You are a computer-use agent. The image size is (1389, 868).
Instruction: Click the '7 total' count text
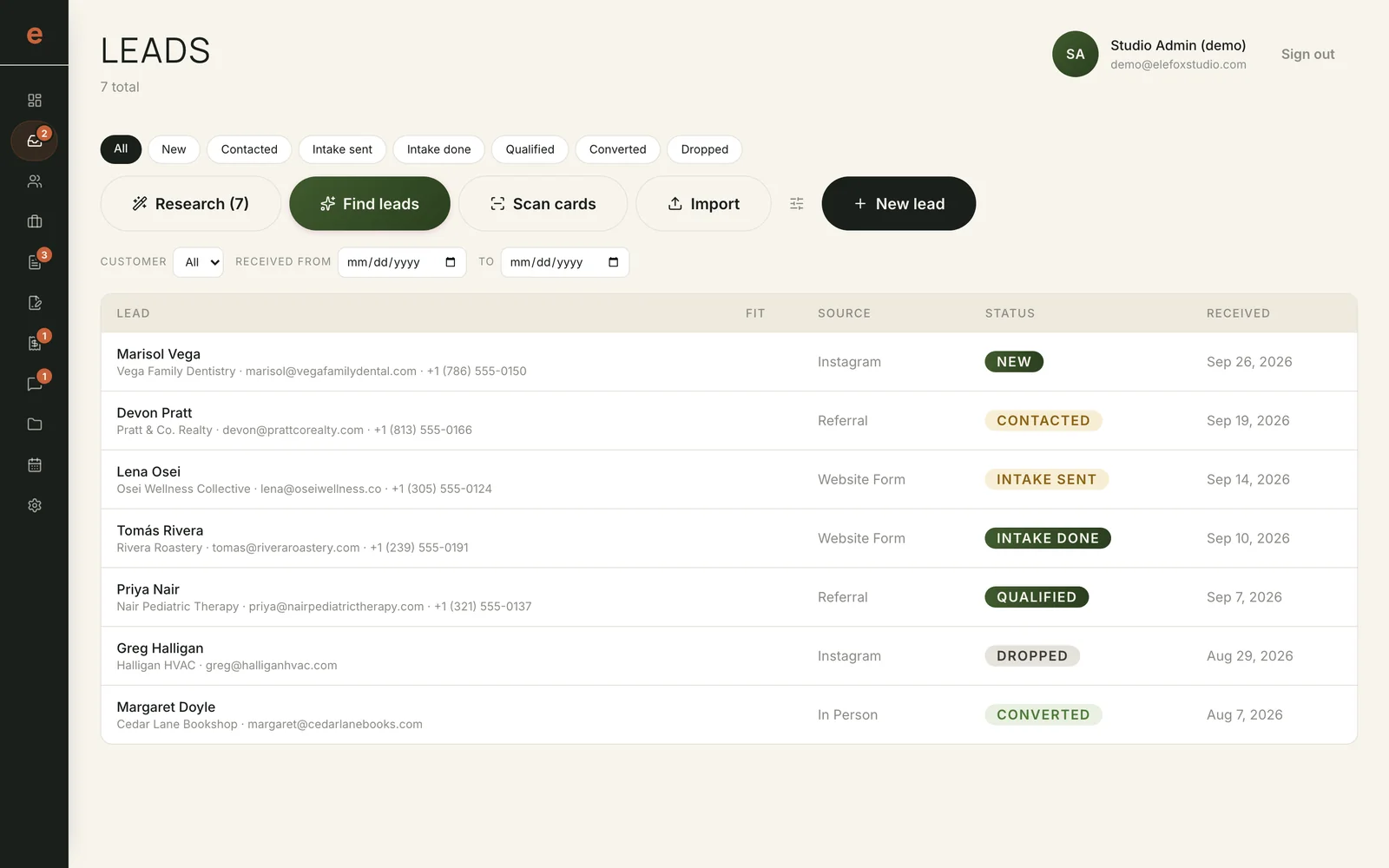[120, 87]
